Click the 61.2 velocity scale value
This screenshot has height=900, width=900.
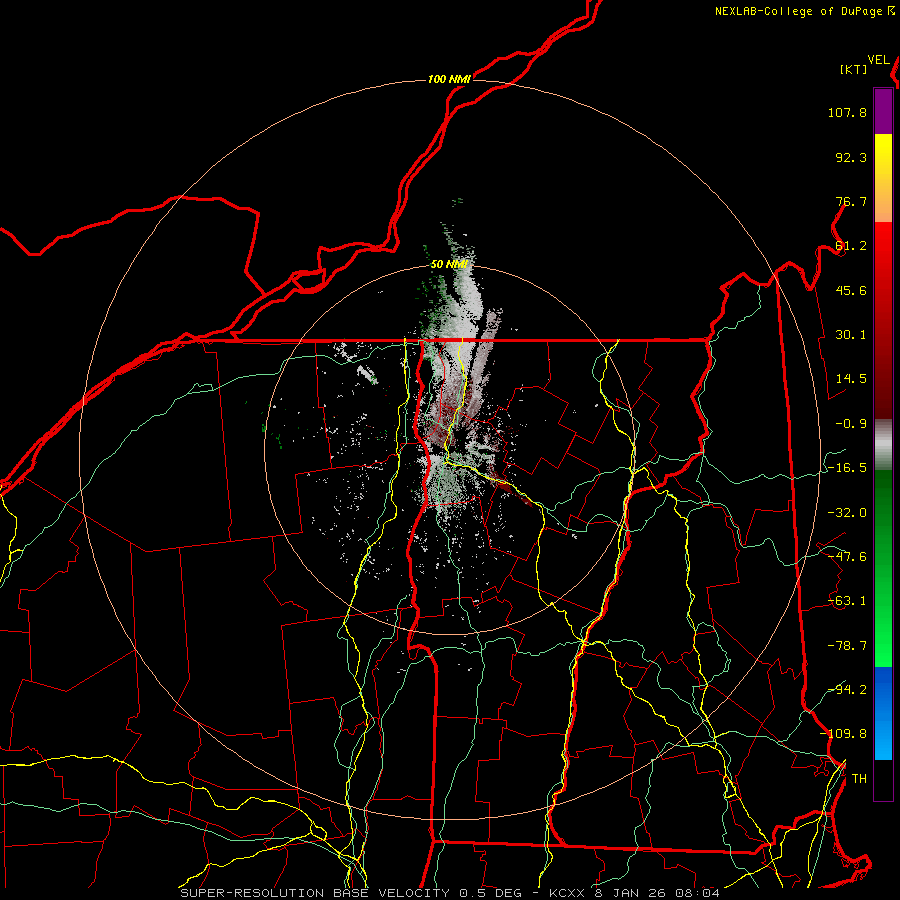click(851, 246)
